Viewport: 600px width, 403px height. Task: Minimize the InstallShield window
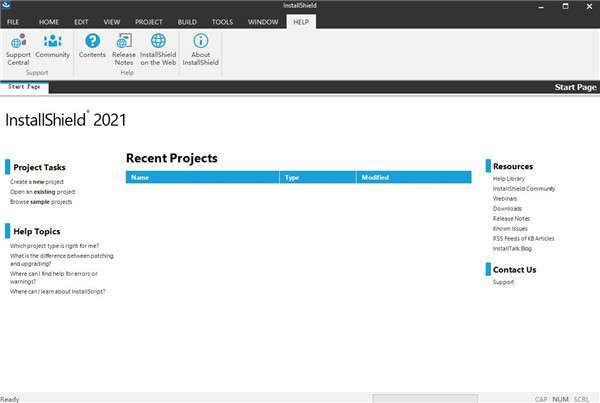[x=541, y=6]
